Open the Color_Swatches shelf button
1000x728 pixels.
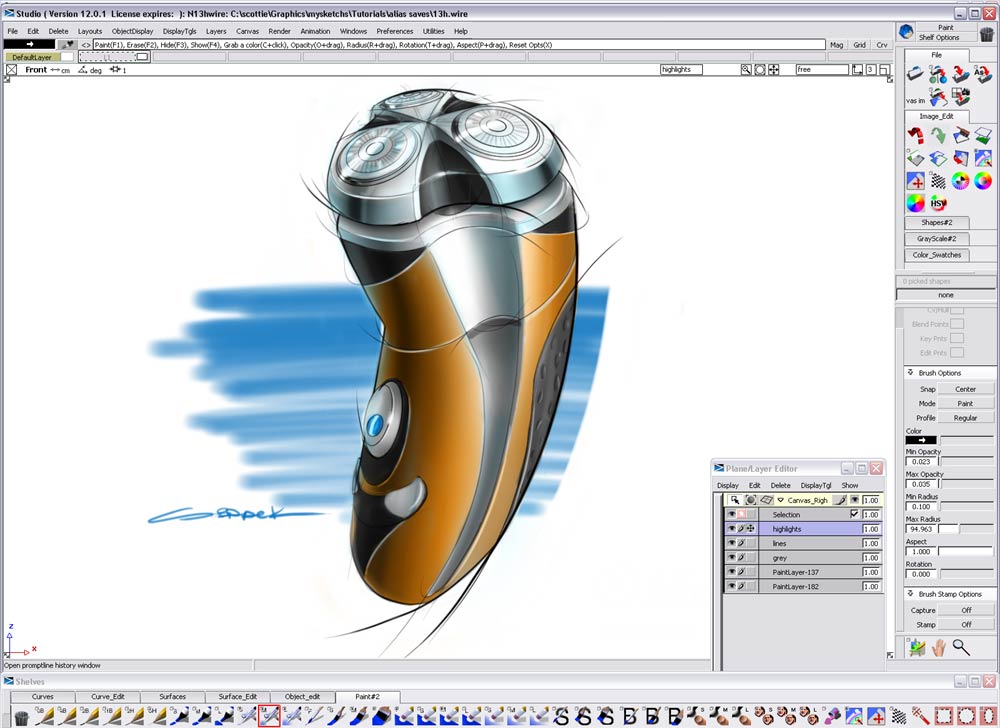coord(936,255)
